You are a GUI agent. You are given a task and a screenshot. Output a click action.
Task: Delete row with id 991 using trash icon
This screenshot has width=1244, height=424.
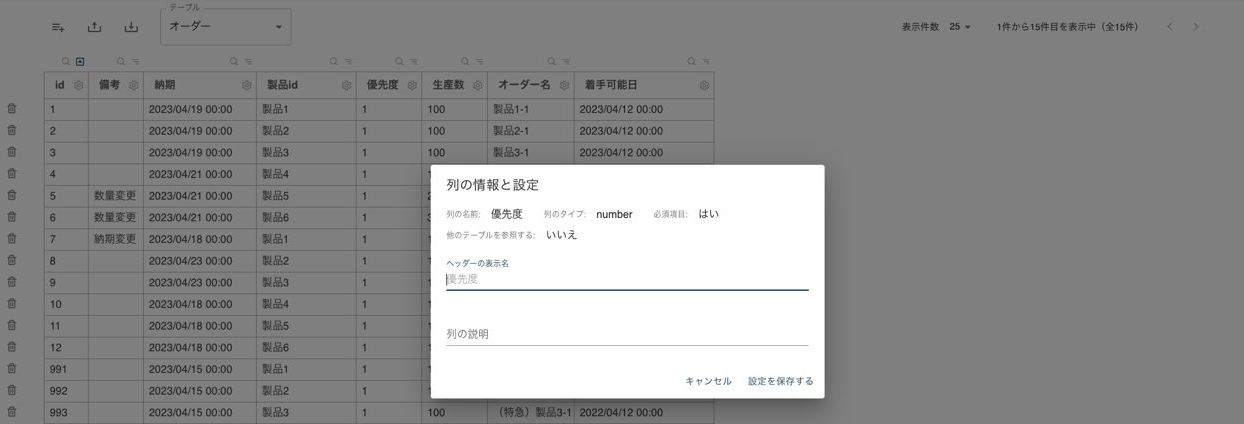[12, 369]
